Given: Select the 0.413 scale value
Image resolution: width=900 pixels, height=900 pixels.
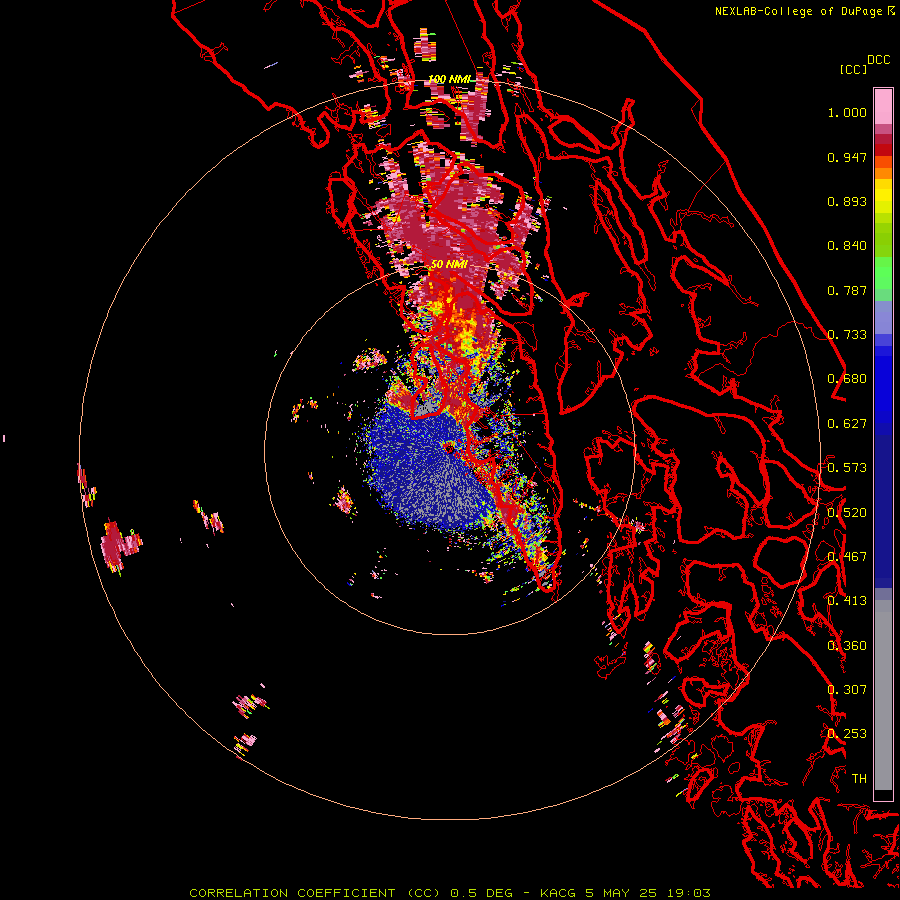Looking at the screenshot, I should click(x=847, y=601).
